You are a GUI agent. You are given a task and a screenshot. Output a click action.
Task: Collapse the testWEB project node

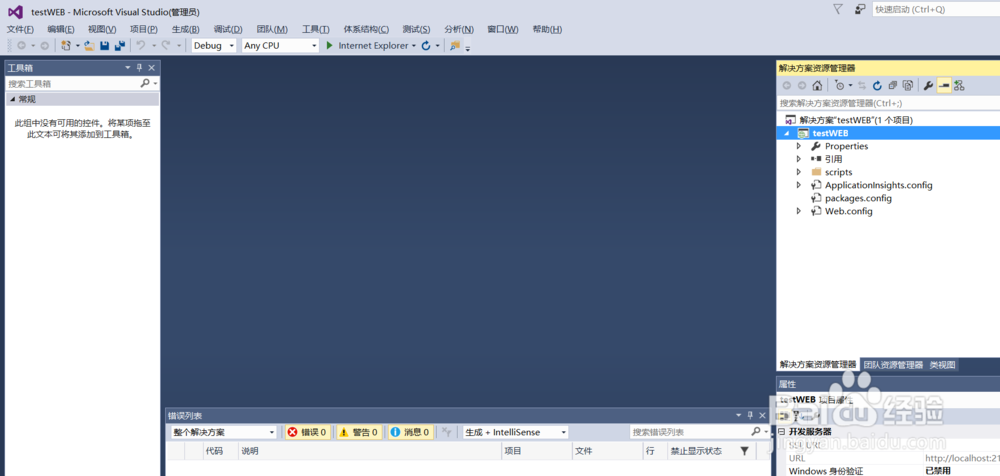coord(787,133)
